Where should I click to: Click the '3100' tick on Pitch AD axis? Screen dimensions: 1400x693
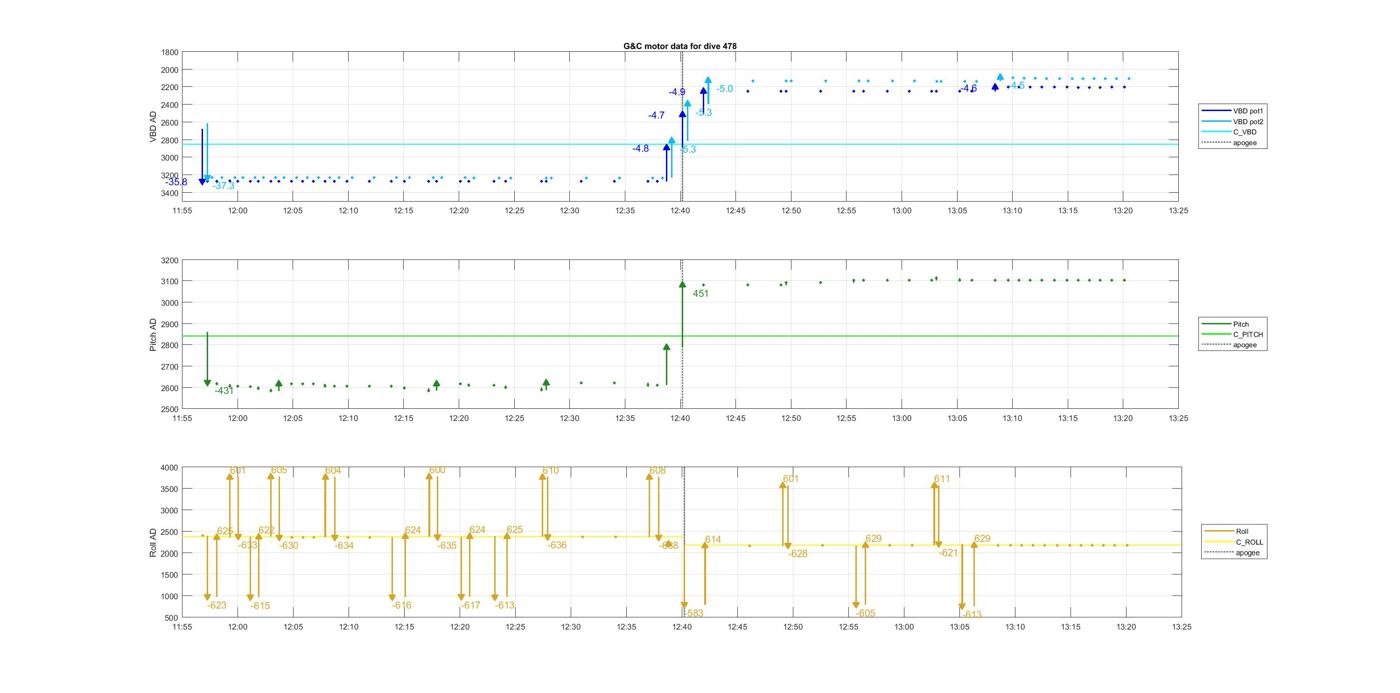pyautogui.click(x=169, y=281)
